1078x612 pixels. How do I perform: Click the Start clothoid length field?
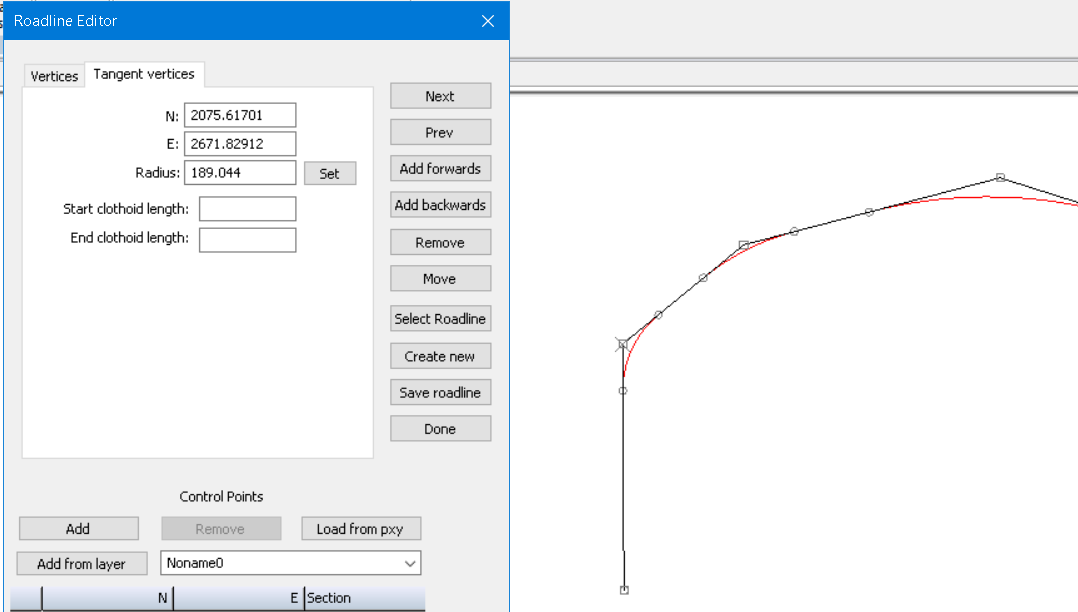(247, 209)
